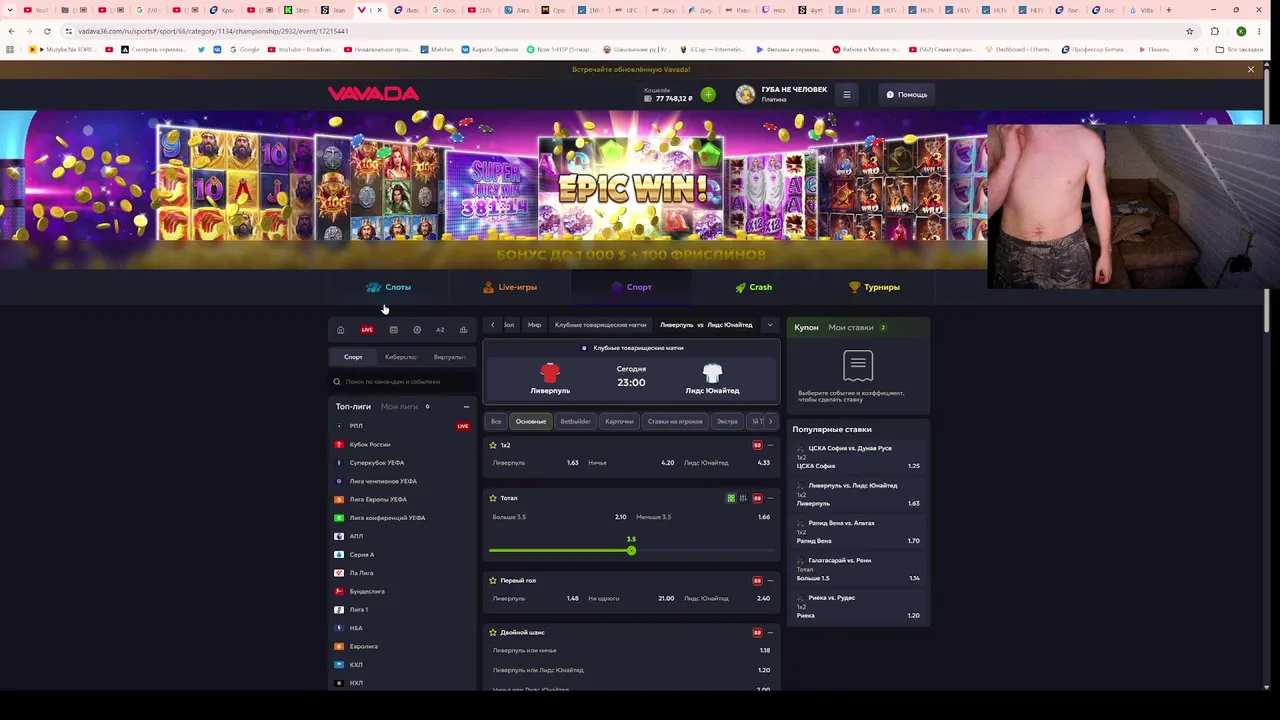The image size is (1280, 720).
Task: Open the Бундеслига league
Action: (x=402, y=591)
